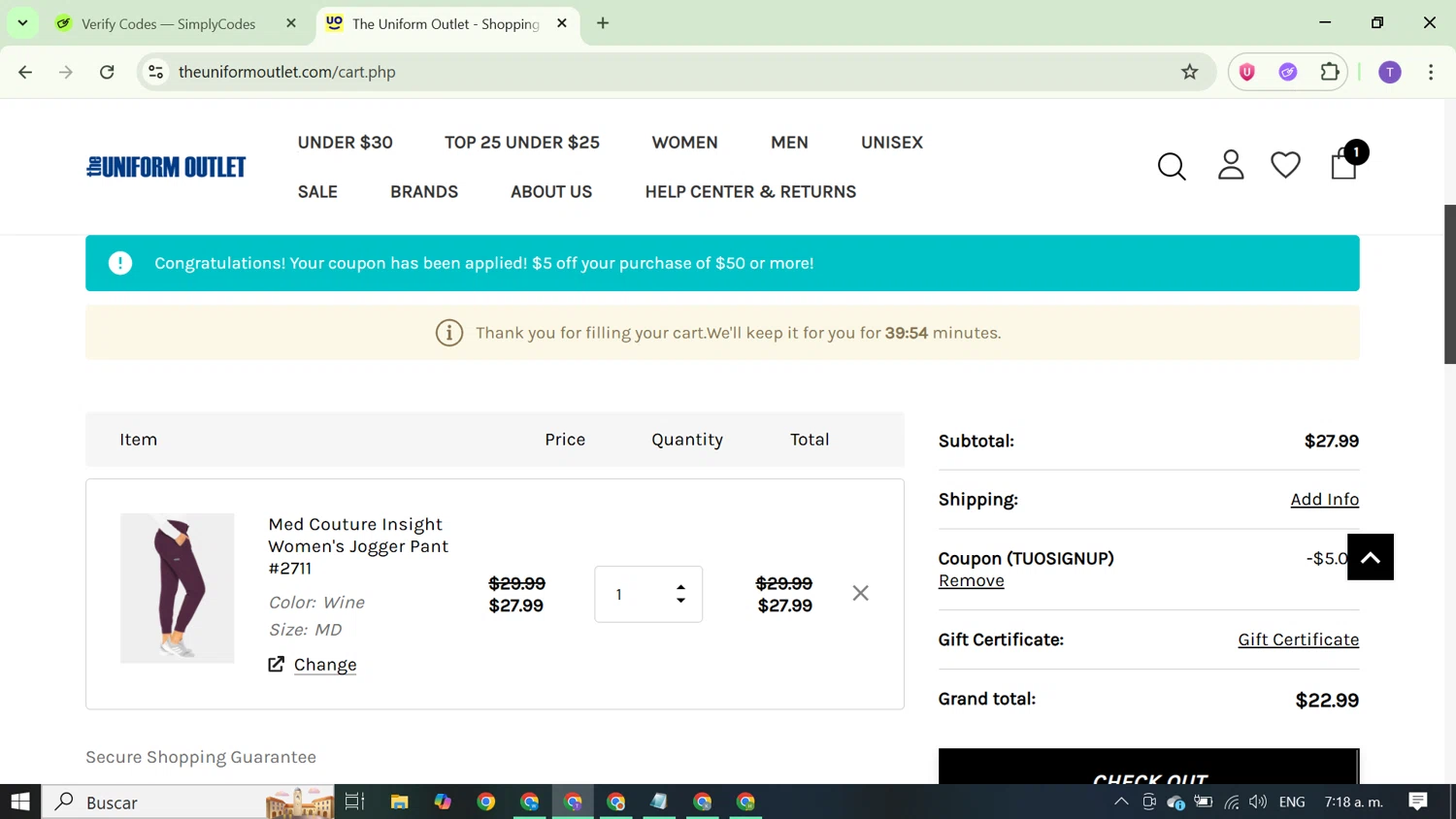Click the Secure Shopping Guarantee text
Viewport: 1456px width, 819px height.
201,757
